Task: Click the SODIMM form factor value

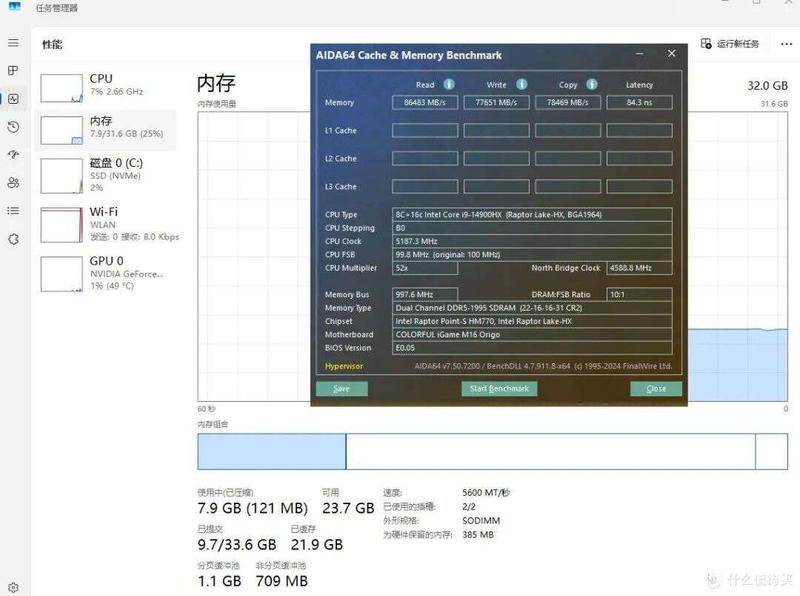Action: (x=481, y=521)
